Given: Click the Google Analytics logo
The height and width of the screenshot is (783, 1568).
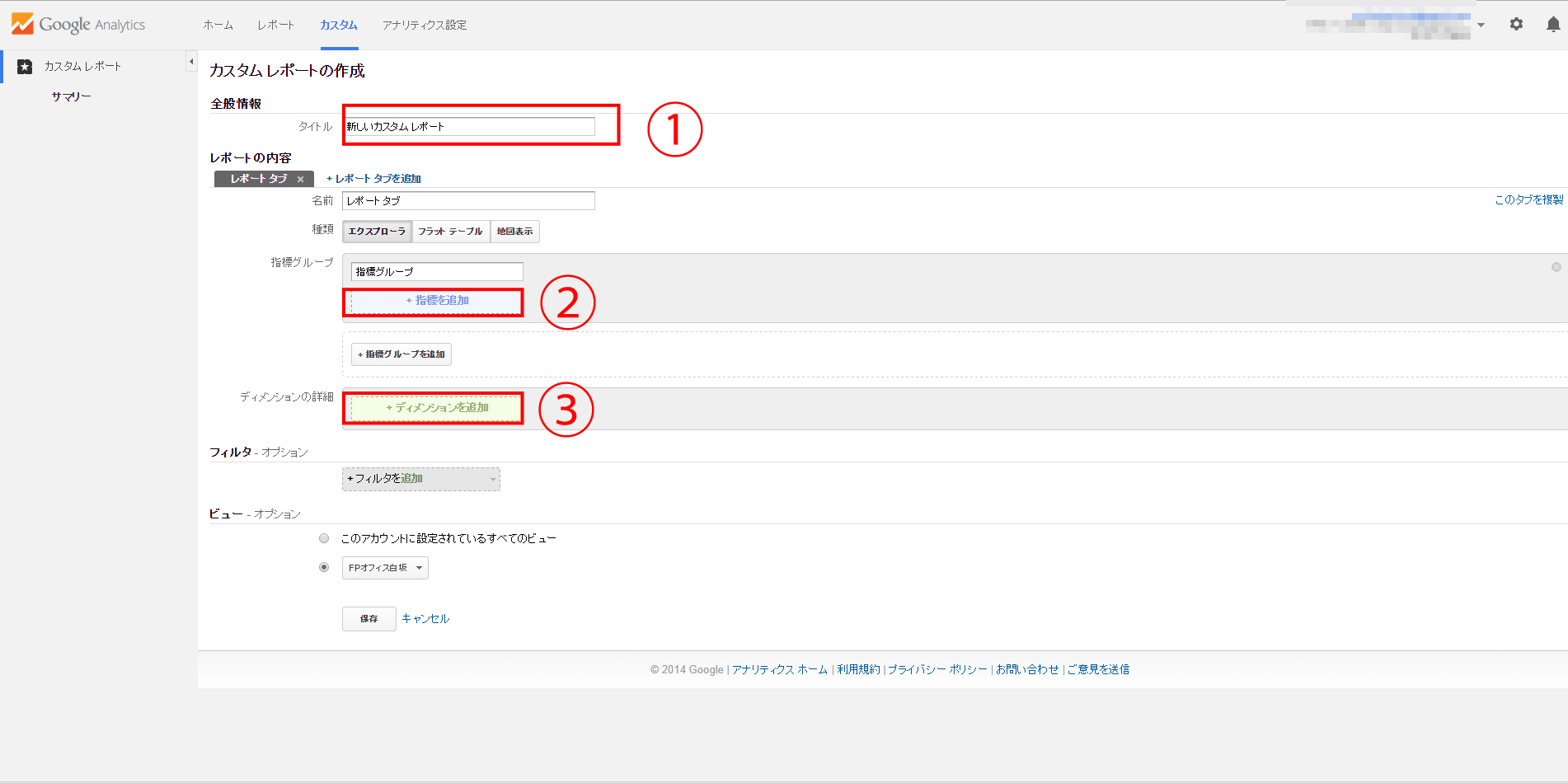Looking at the screenshot, I should tap(78, 25).
